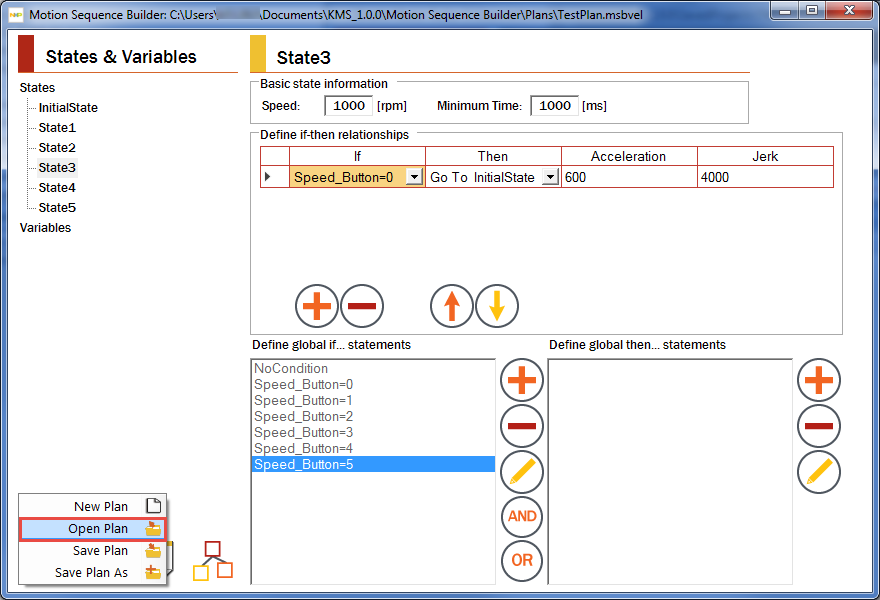This screenshot has height=600, width=880.
Task: Select Speed_Button=5 in global if list
Action: [x=373, y=464]
